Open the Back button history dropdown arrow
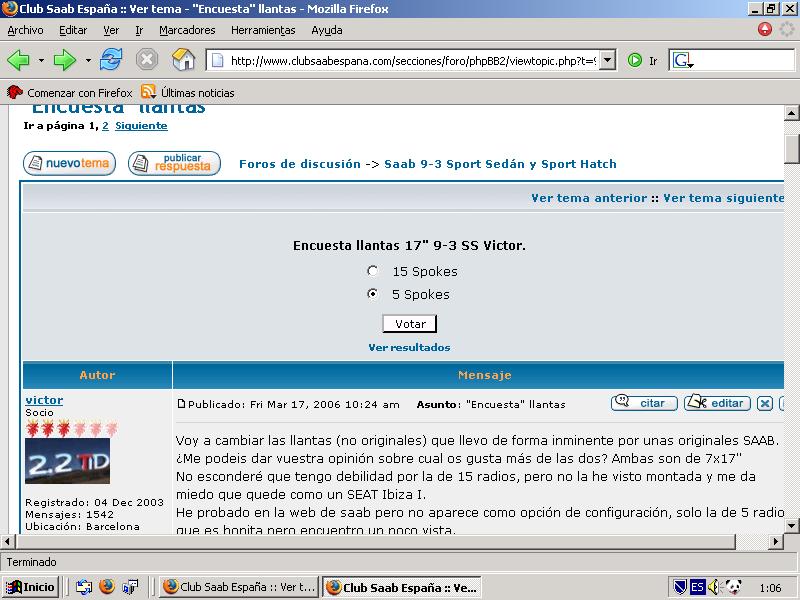 click(x=41, y=60)
